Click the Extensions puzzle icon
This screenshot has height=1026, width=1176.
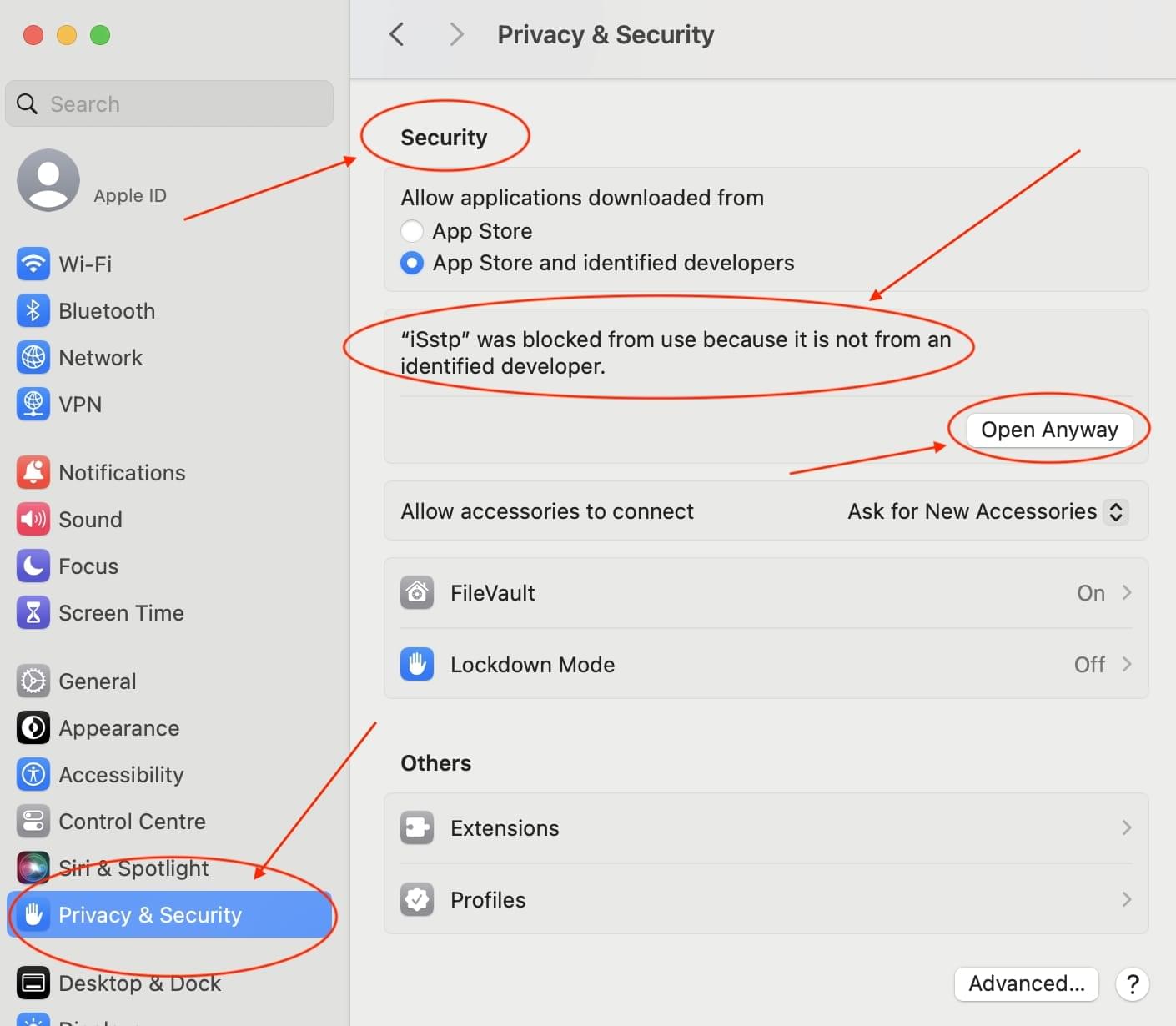click(417, 828)
